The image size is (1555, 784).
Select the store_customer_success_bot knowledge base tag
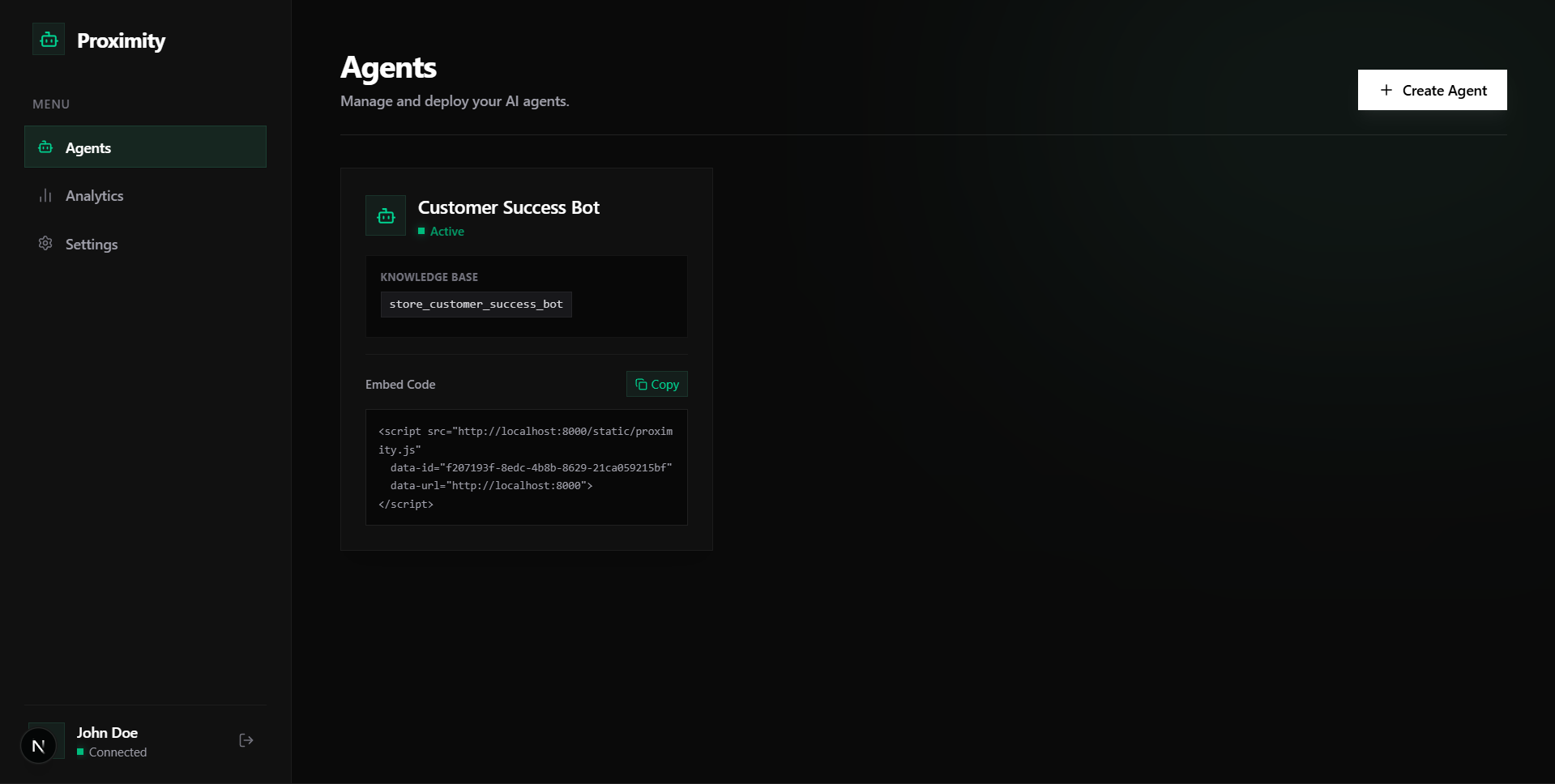476,305
